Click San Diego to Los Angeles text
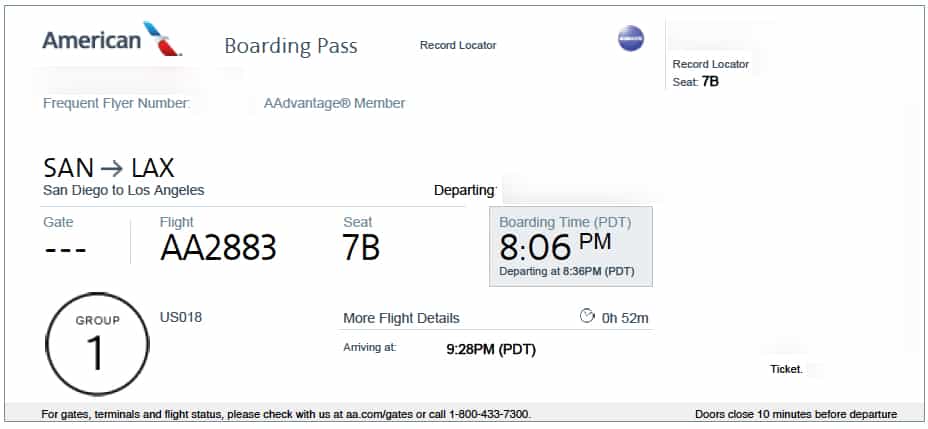The width and height of the screenshot is (928, 429). (124, 191)
